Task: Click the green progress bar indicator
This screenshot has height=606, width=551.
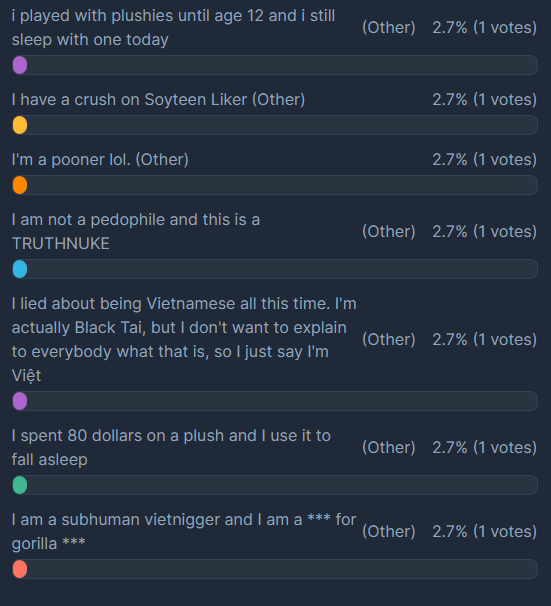Action: pos(20,485)
